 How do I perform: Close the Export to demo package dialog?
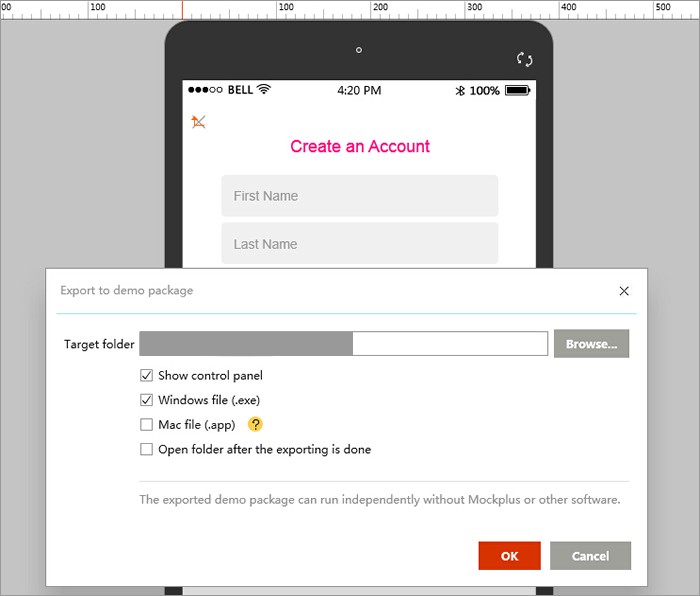624,291
